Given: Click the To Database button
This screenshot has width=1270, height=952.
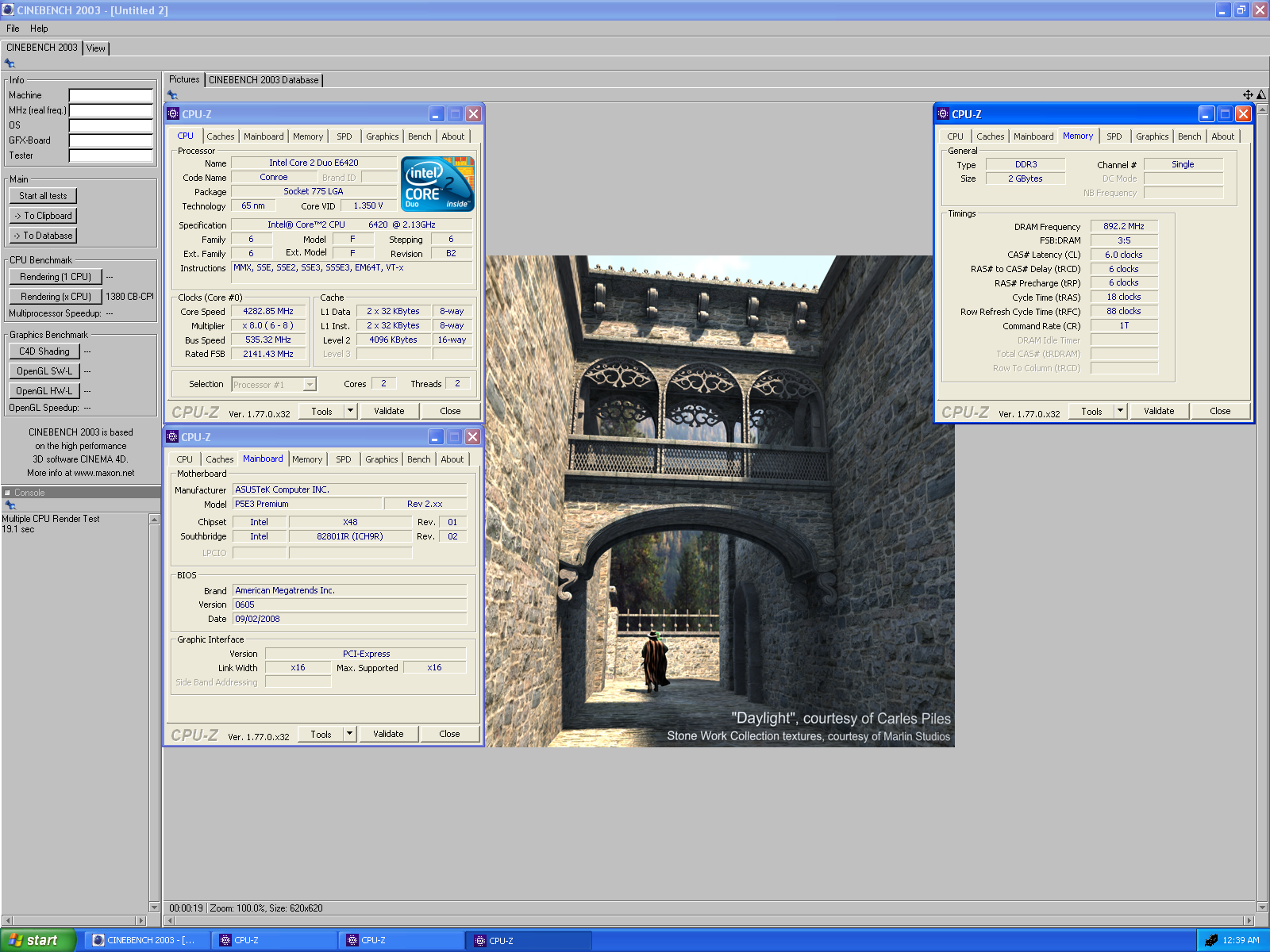Looking at the screenshot, I should [44, 236].
